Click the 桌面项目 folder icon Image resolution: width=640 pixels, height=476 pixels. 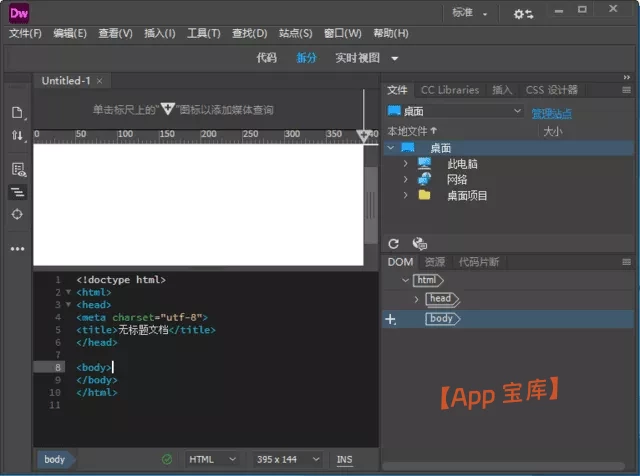coord(424,195)
